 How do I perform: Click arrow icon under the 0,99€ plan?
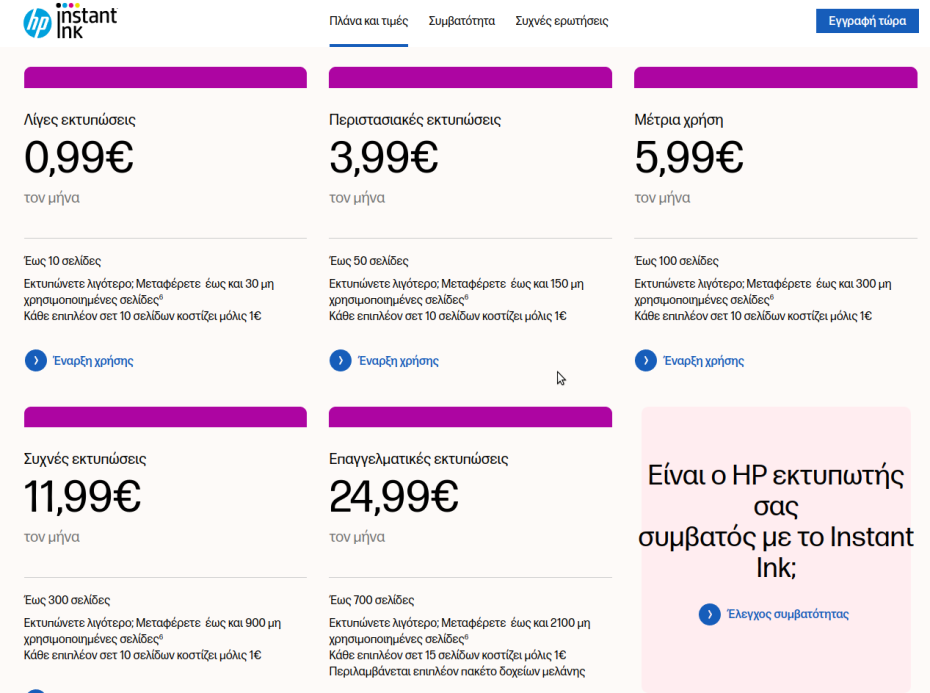click(35, 360)
